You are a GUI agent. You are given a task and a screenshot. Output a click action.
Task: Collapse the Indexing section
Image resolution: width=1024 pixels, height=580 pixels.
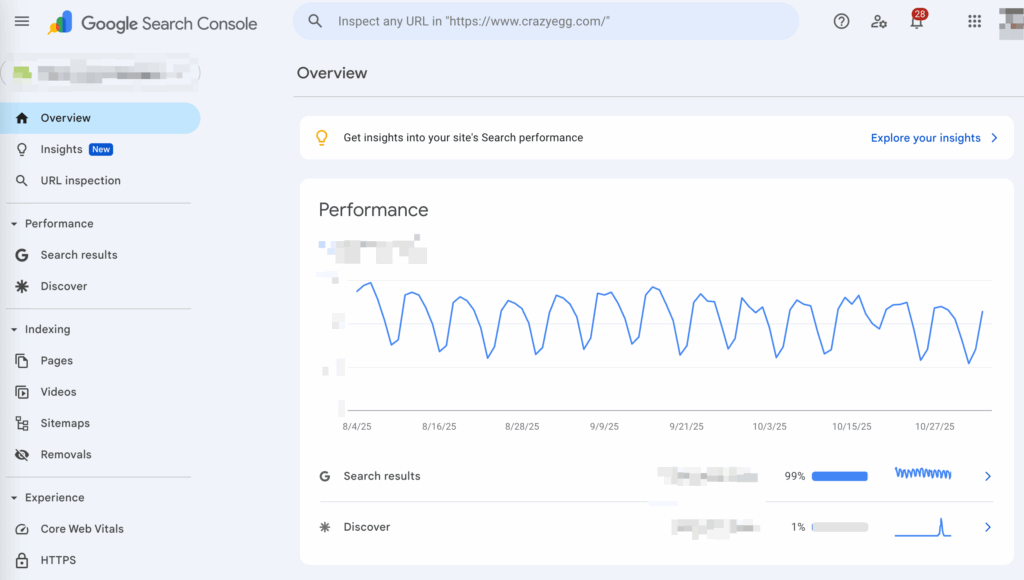[x=14, y=330]
